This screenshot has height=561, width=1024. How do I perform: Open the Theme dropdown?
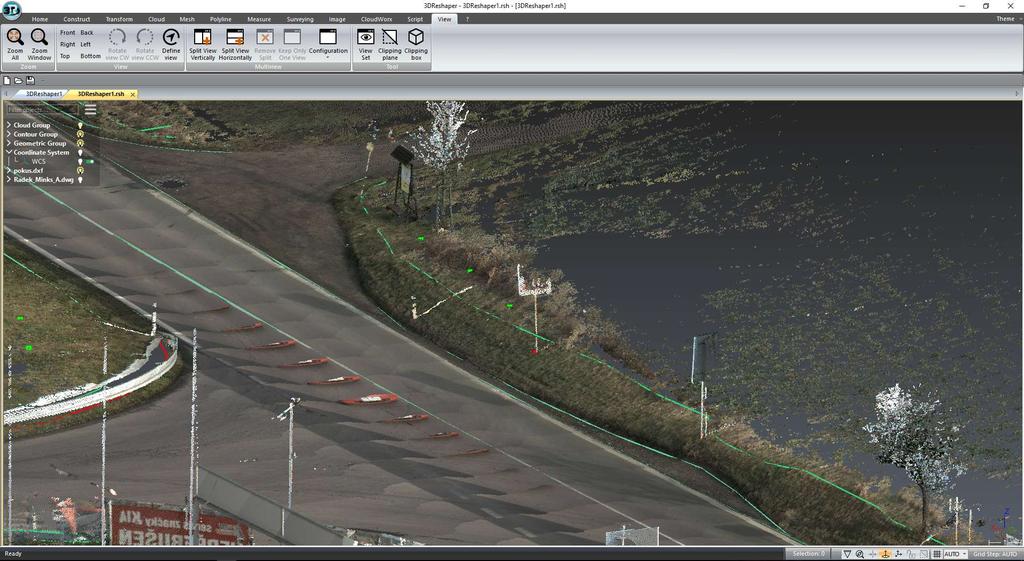coord(1006,19)
